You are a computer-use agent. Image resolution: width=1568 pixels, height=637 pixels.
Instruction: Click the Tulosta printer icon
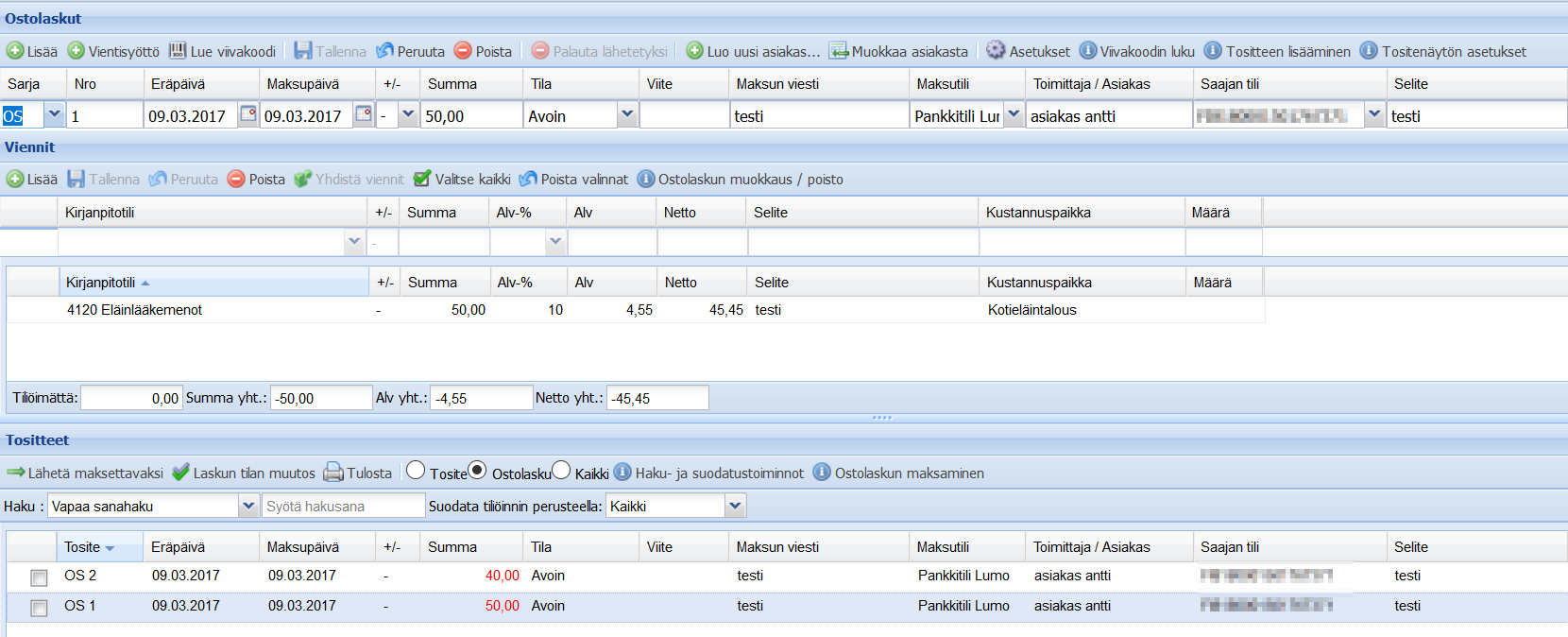coord(333,473)
